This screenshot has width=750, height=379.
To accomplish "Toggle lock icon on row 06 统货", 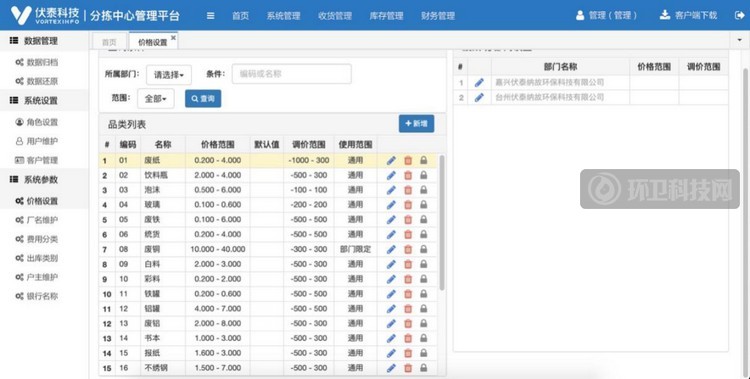I will pos(423,234).
